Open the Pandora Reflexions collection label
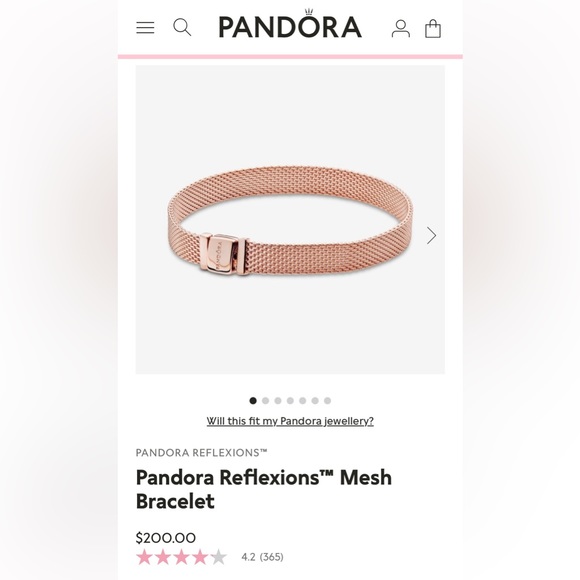Screen dimensions: 580x580 click(201, 453)
